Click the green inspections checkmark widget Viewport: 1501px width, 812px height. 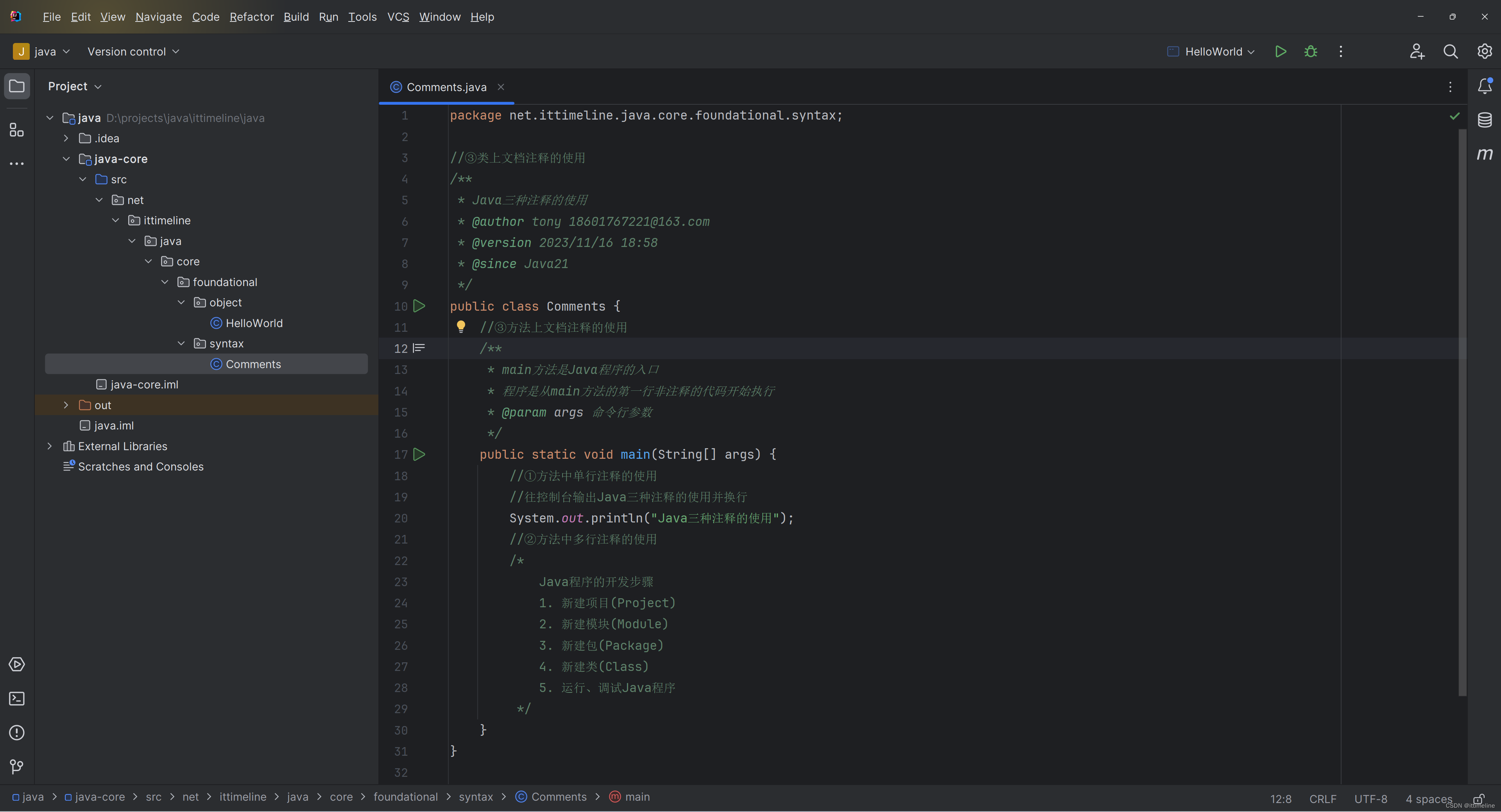click(x=1454, y=116)
